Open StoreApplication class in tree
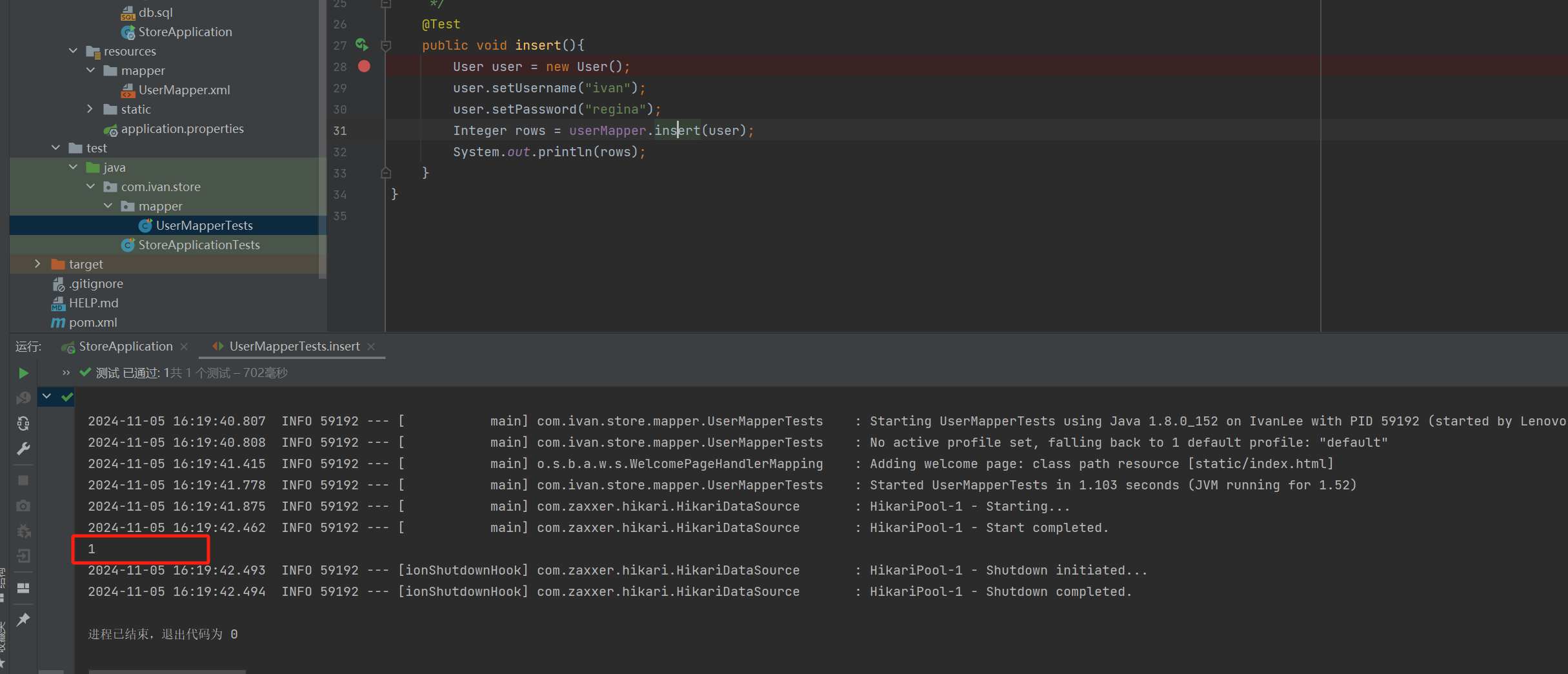The height and width of the screenshot is (674, 1568). [185, 32]
